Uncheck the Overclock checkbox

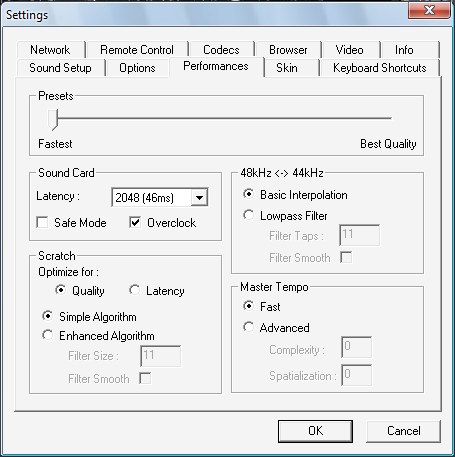[x=135, y=222]
